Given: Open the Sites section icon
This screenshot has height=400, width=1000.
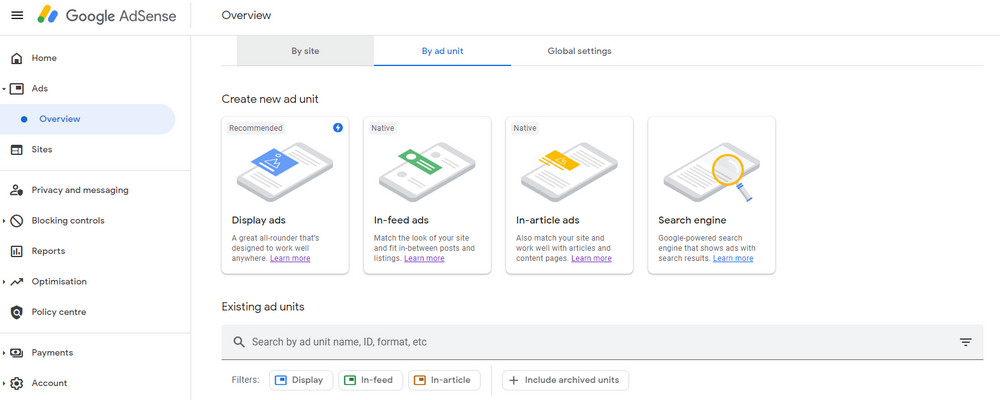Looking at the screenshot, I should (16, 150).
